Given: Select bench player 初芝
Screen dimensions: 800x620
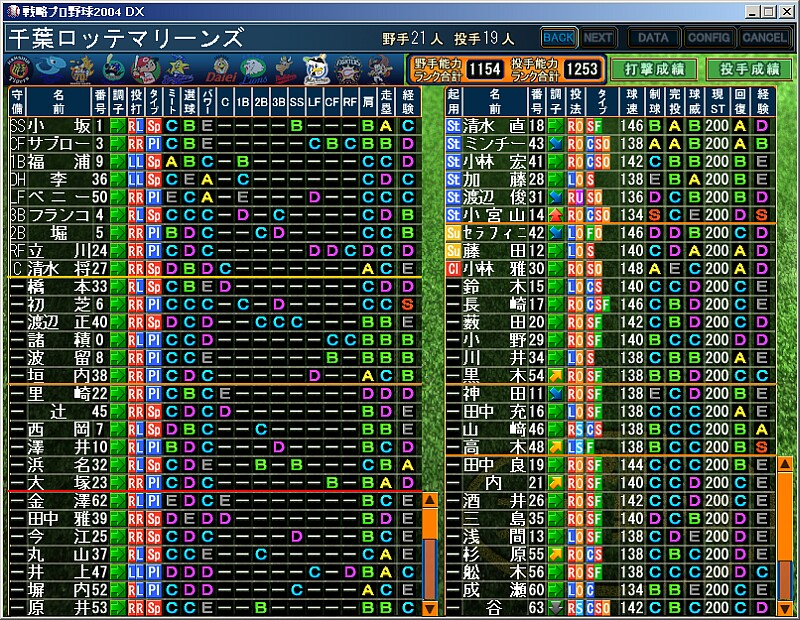Looking at the screenshot, I should (x=215, y=305).
